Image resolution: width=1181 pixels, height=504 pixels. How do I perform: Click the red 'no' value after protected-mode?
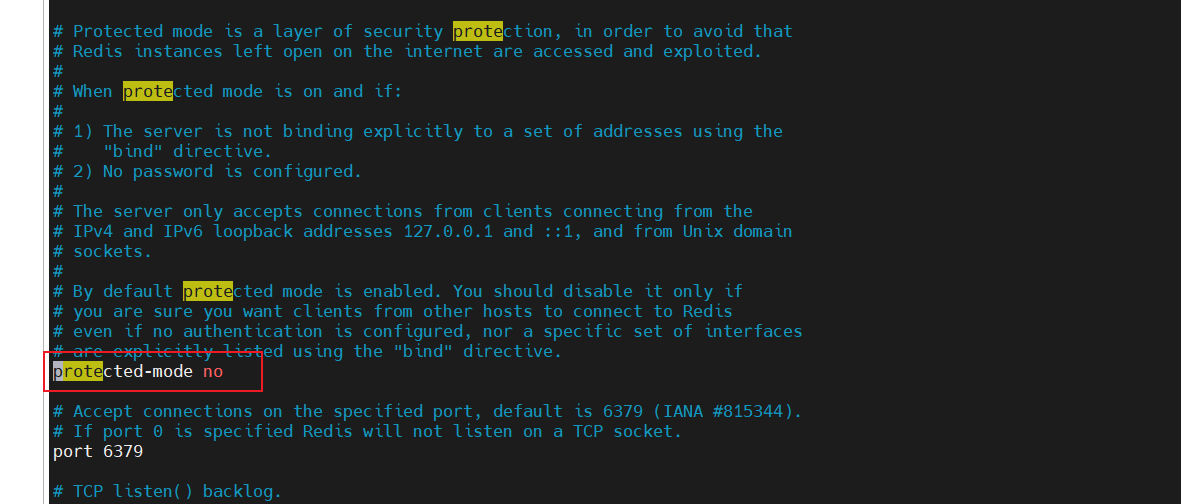pos(213,371)
